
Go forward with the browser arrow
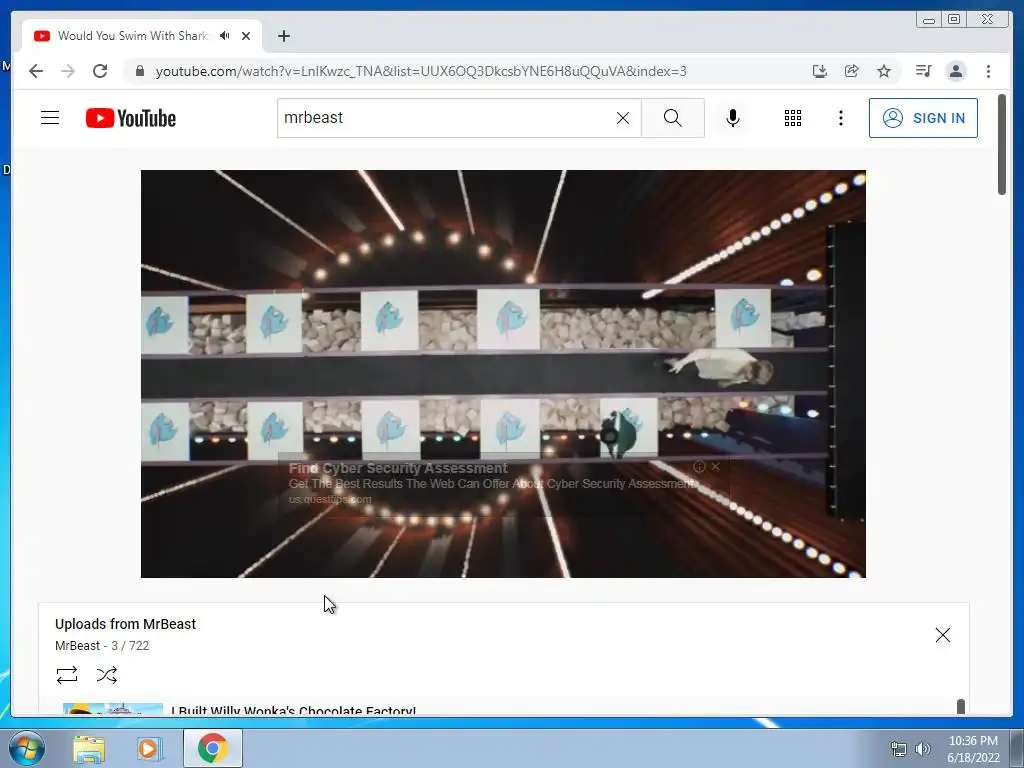(68, 71)
